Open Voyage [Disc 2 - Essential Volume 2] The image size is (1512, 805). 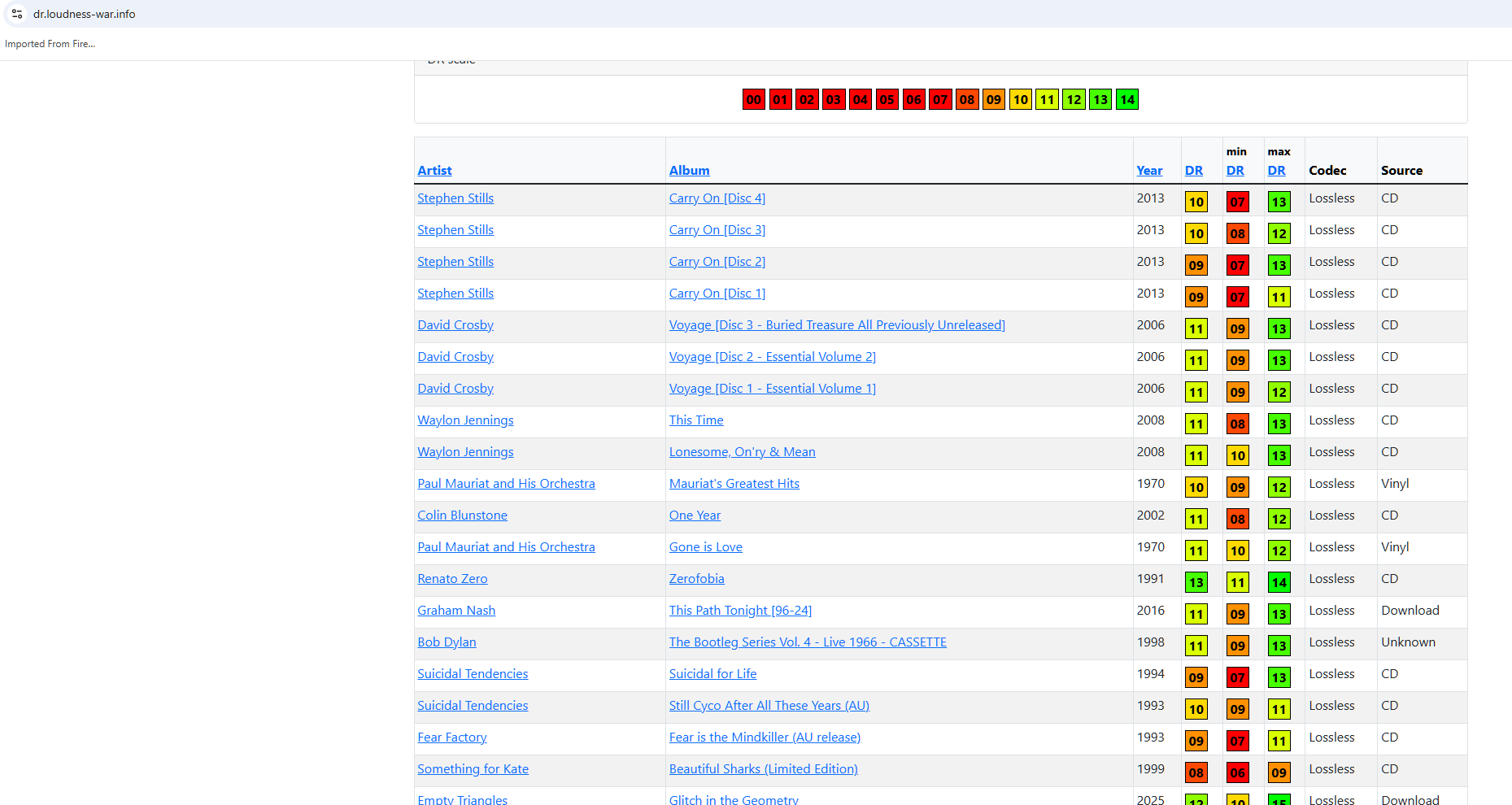[x=772, y=357]
